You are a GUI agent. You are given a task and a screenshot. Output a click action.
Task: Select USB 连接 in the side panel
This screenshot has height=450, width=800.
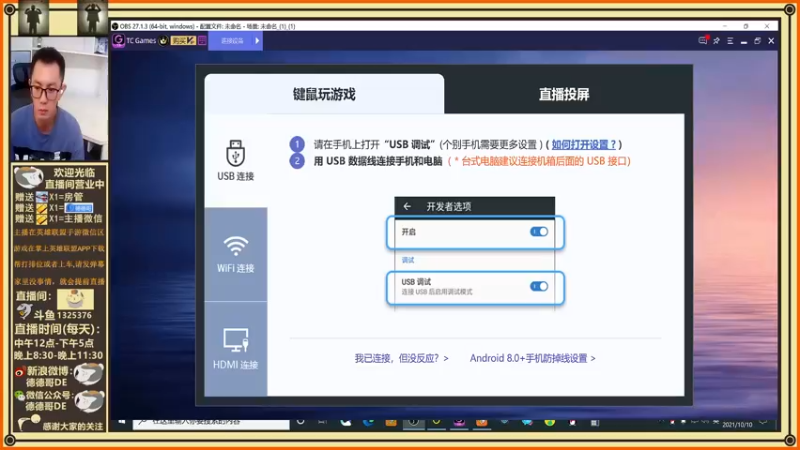[236, 160]
